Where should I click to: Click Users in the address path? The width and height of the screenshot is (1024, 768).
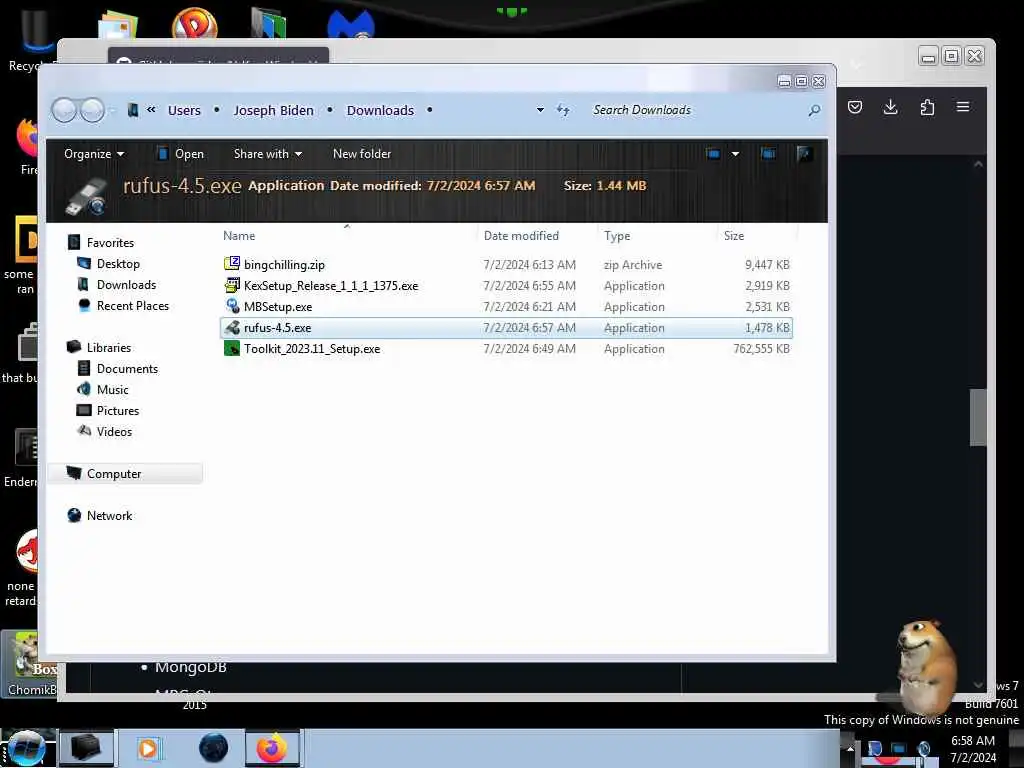184,110
